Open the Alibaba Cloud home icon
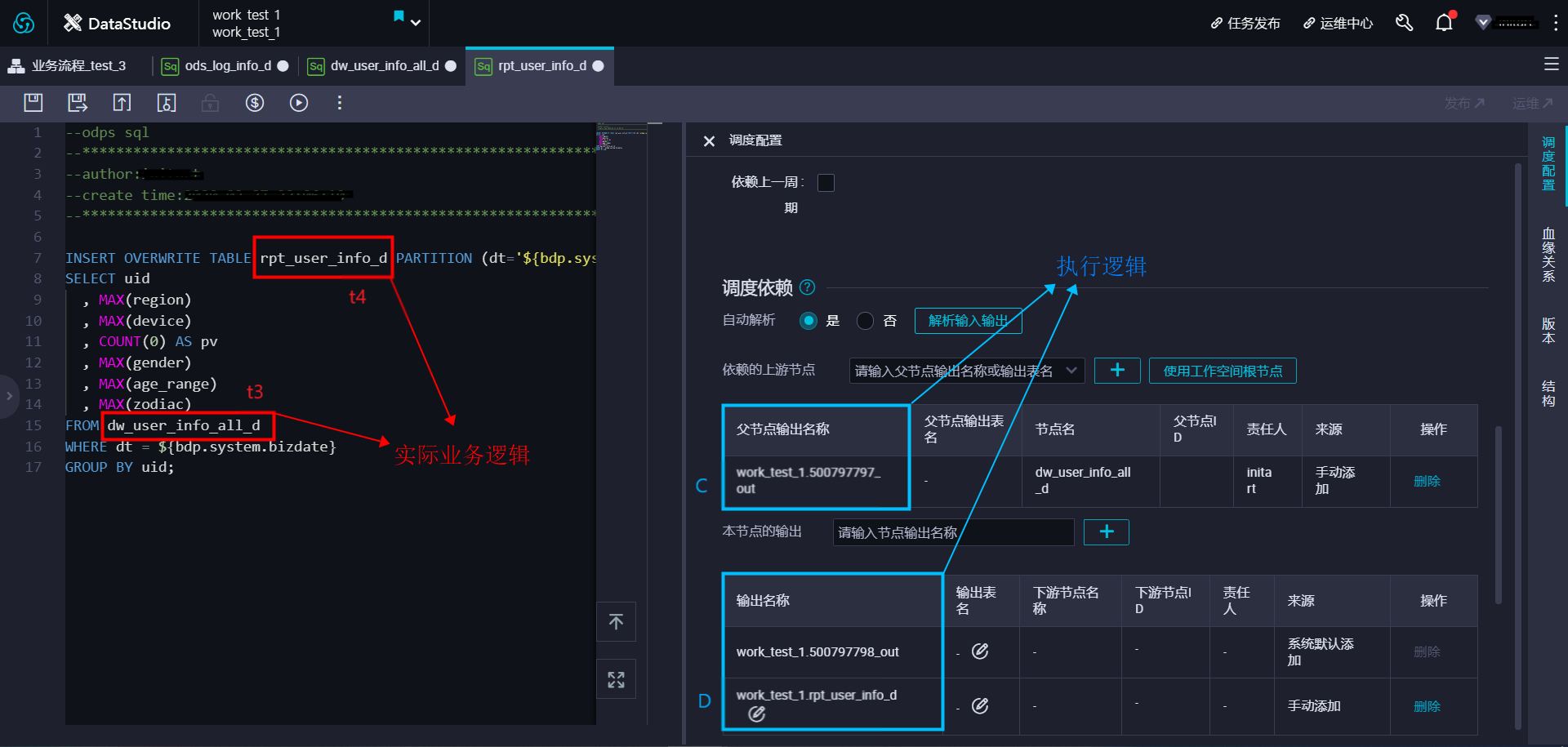1568x747 pixels. 24,23
